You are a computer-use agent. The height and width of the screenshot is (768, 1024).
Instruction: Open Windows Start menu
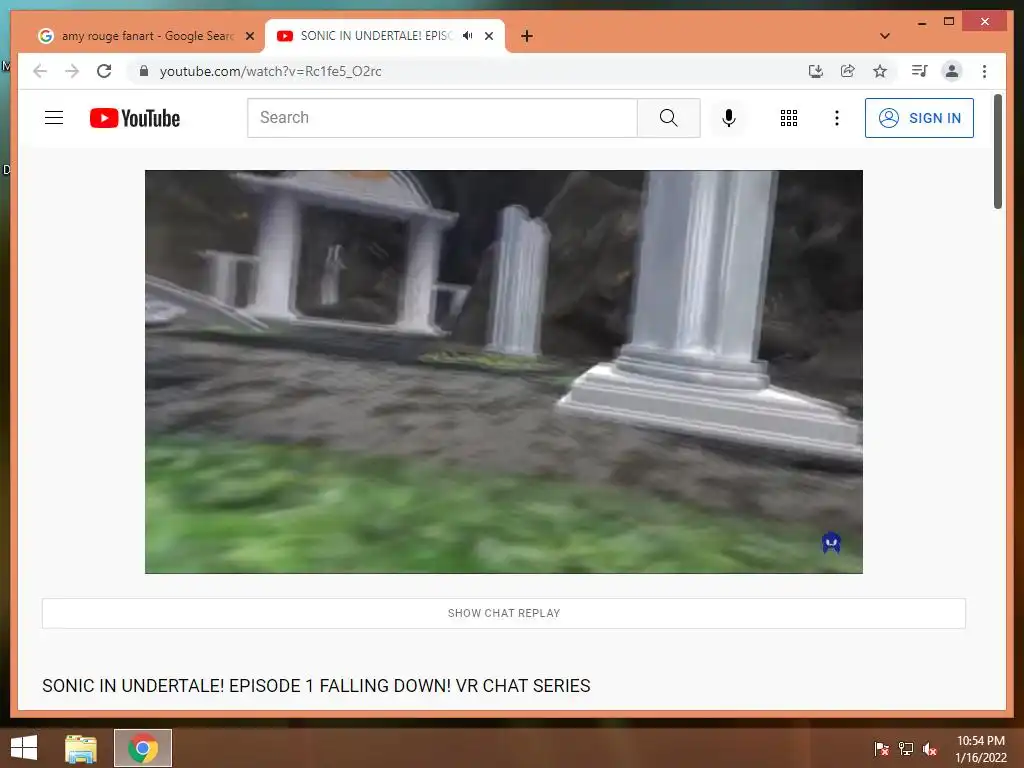point(24,748)
